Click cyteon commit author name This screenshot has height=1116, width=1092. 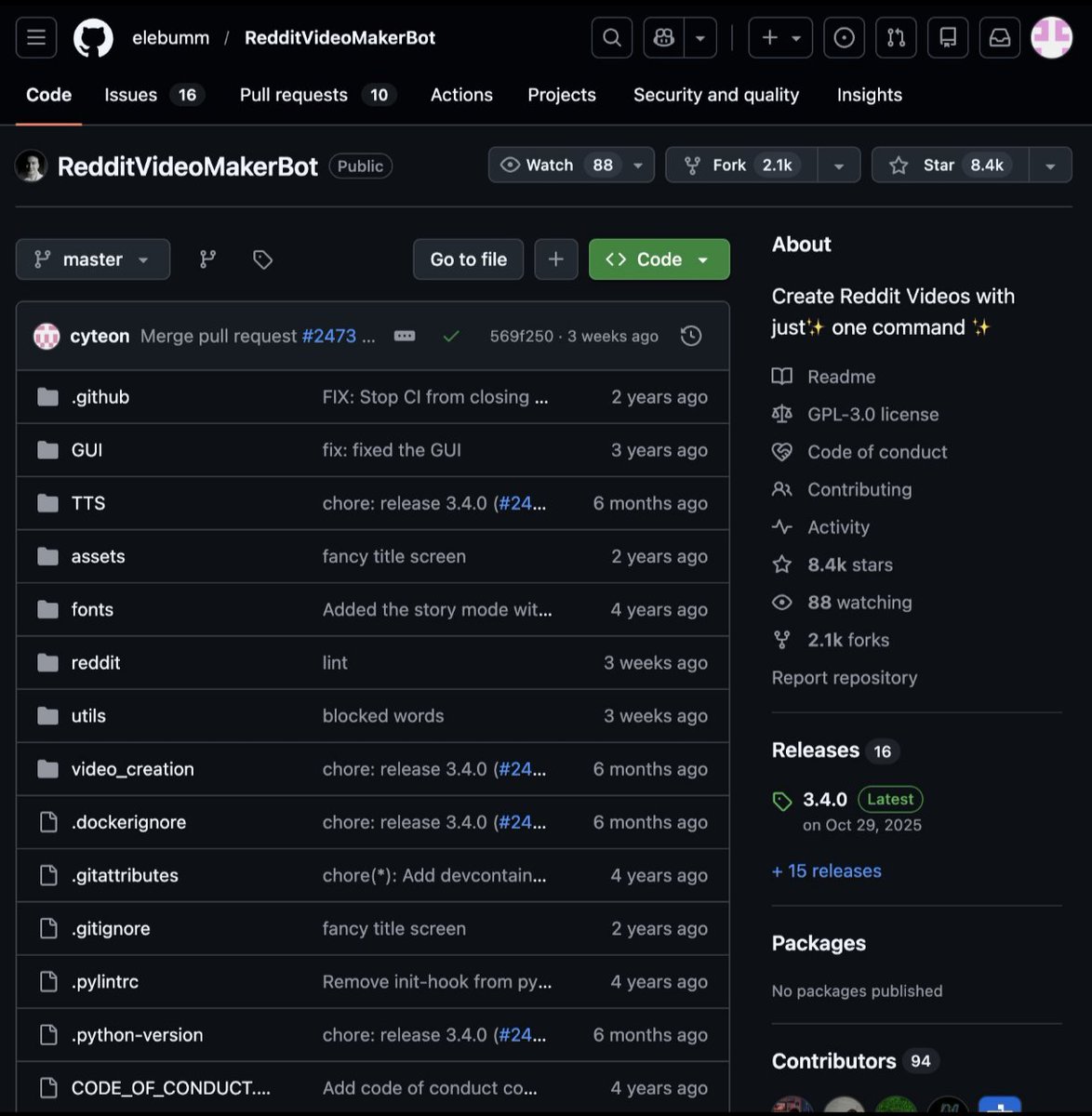[x=100, y=336]
